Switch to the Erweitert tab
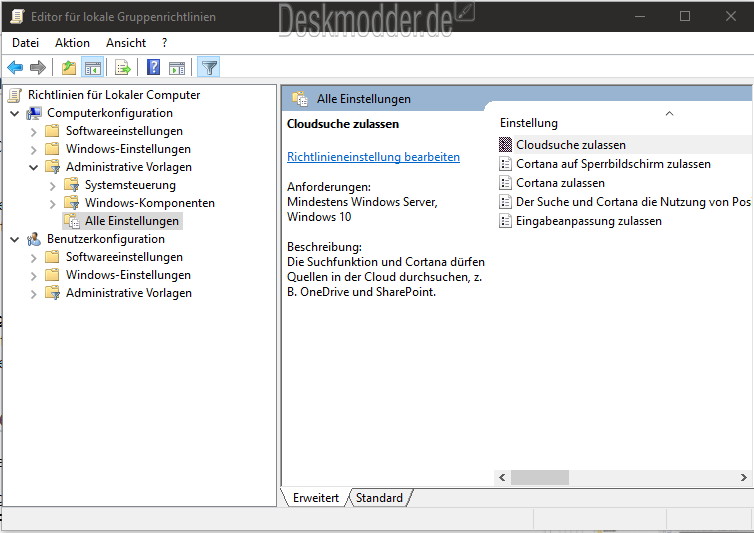 click(315, 498)
